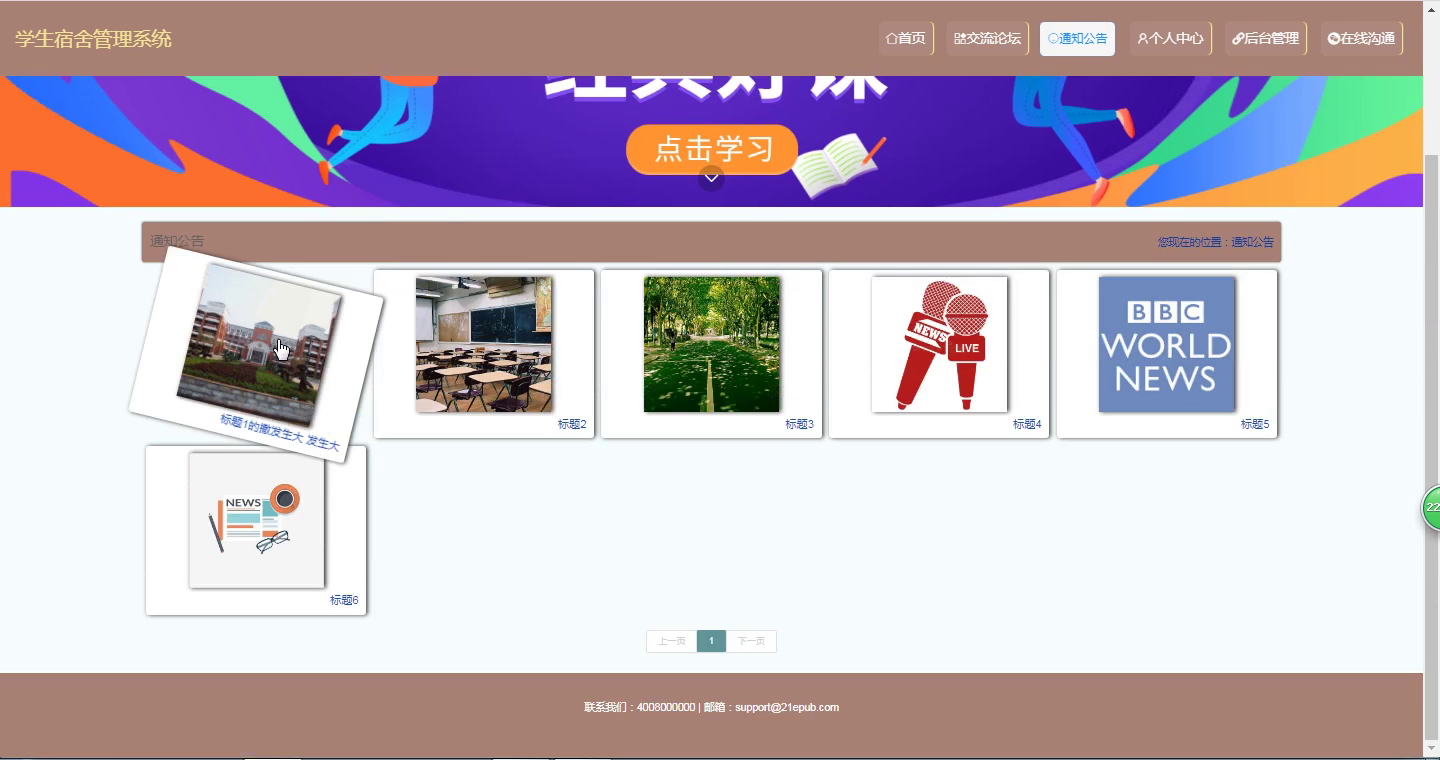Click the 标题6 title
This screenshot has width=1440, height=760.
[x=344, y=600]
